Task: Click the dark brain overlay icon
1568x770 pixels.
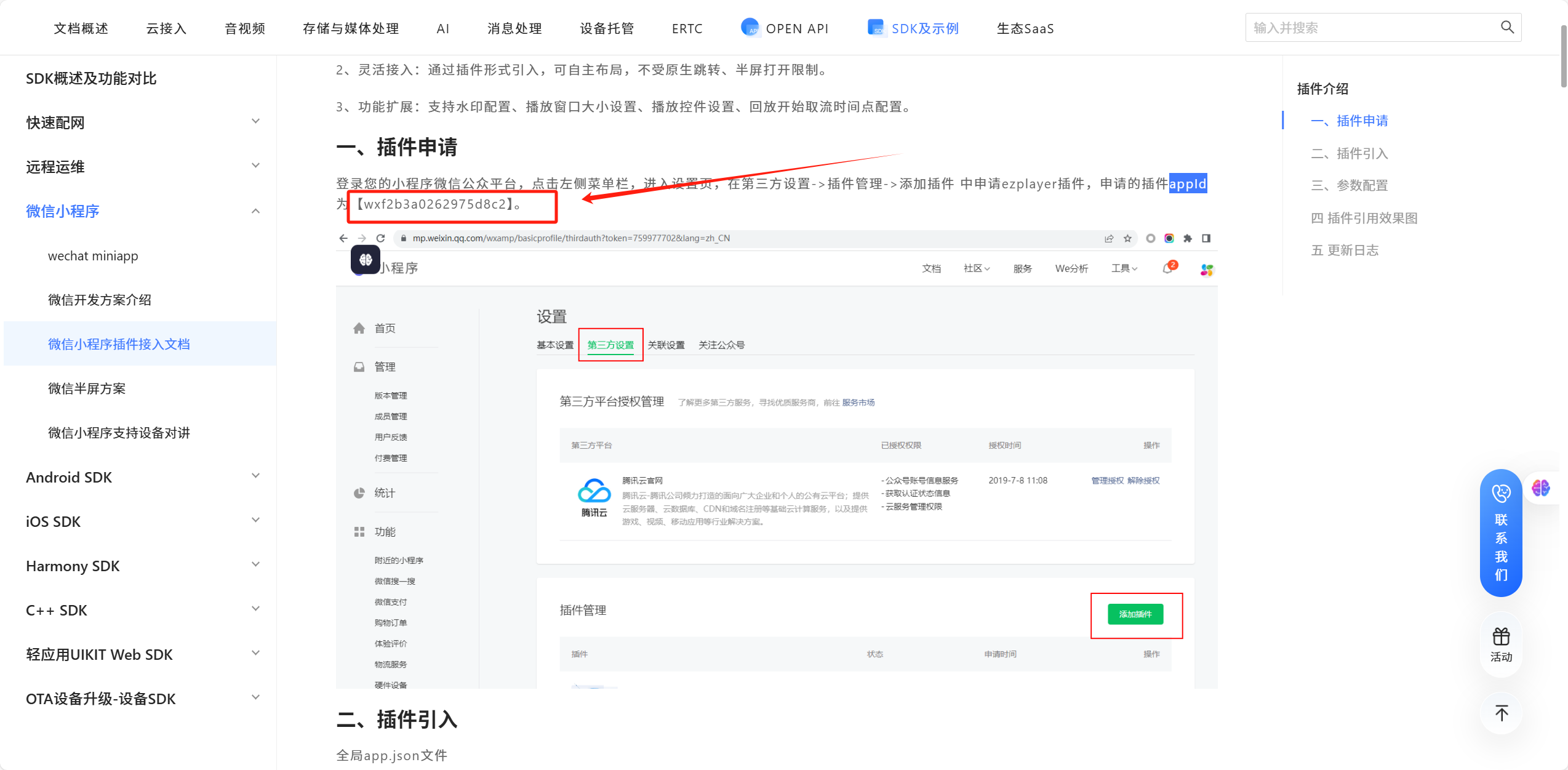Action: (366, 259)
